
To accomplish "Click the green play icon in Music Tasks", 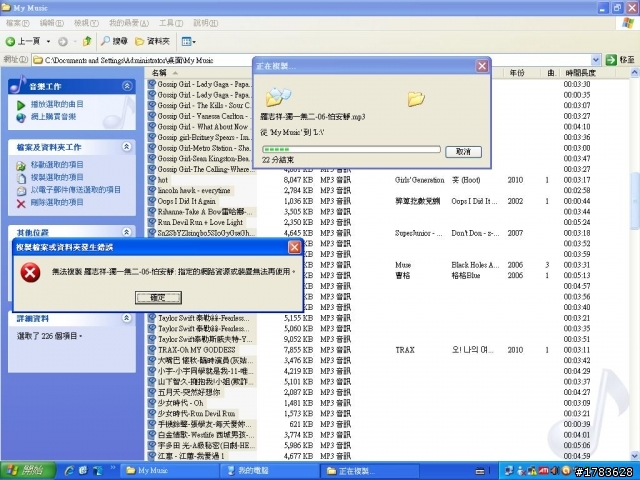I will click(21, 105).
